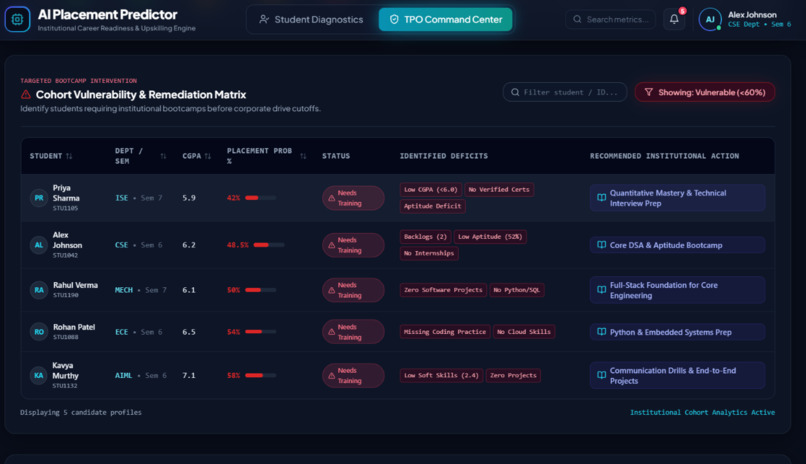Click CGPA value 5.9 for Priya Sharma
The height and width of the screenshot is (464, 806).
tap(189, 198)
